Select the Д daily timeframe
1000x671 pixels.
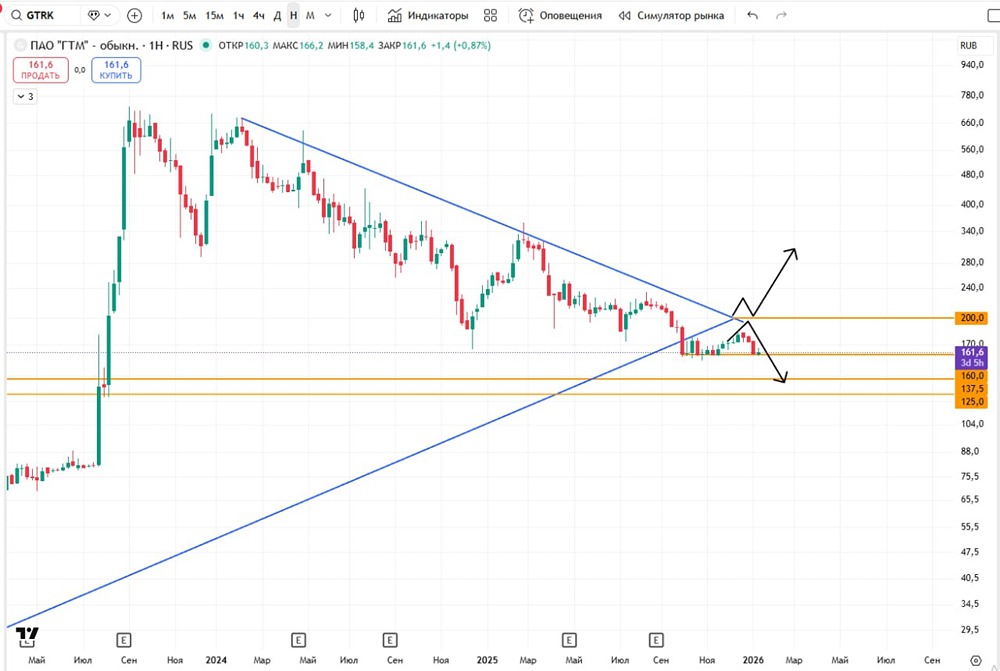coord(277,15)
